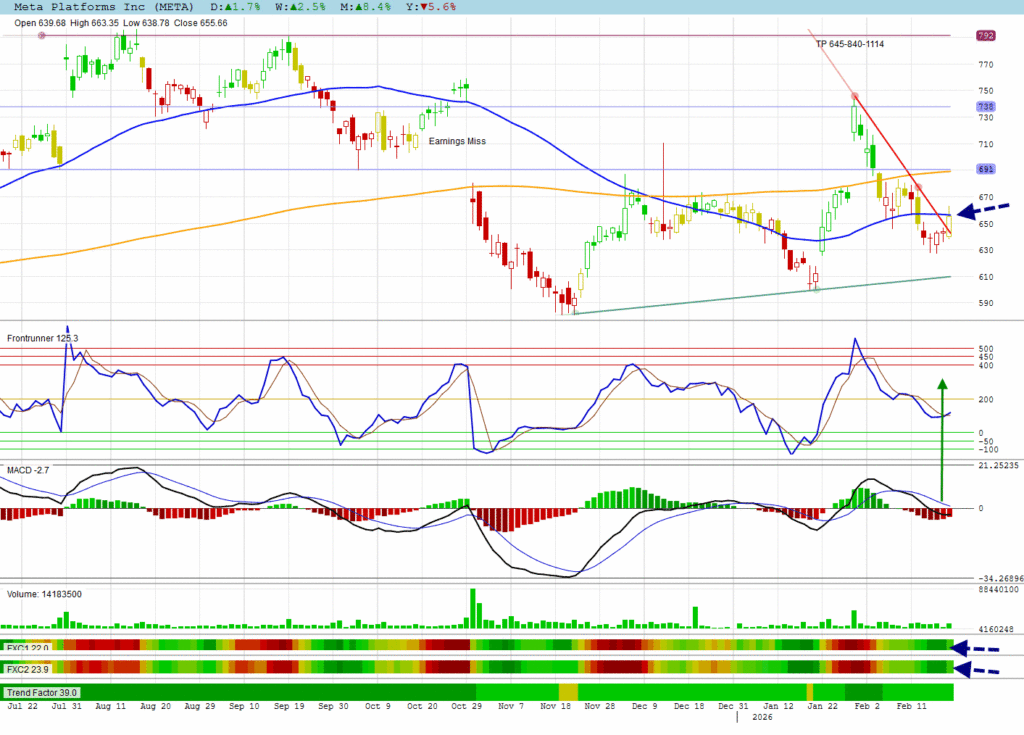1024x735 pixels.
Task: Click the MACD -2.7 indicator label
Action: pos(28,469)
